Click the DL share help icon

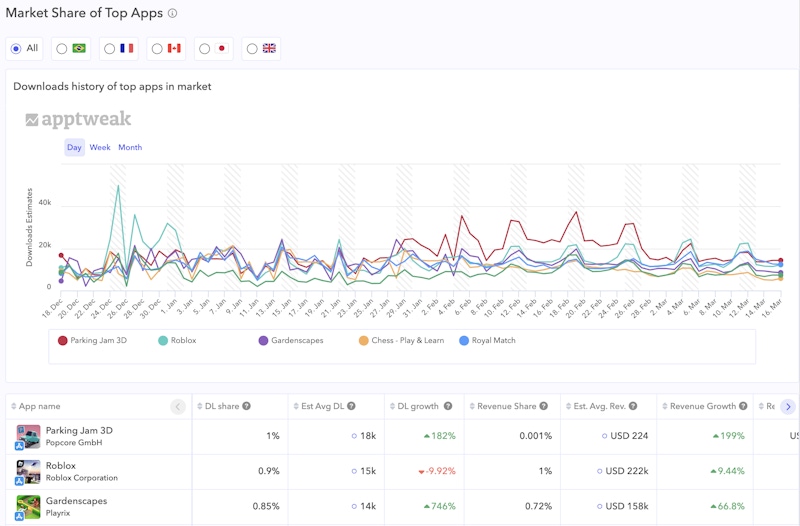pyautogui.click(x=247, y=407)
